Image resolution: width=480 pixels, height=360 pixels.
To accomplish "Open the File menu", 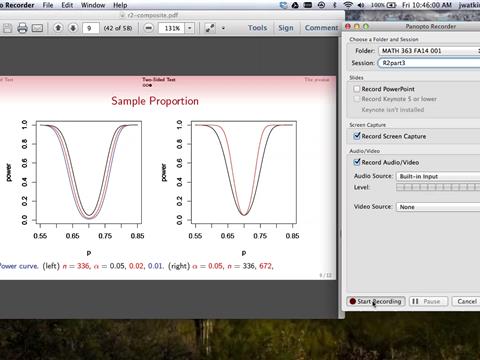I will tap(48, 5).
